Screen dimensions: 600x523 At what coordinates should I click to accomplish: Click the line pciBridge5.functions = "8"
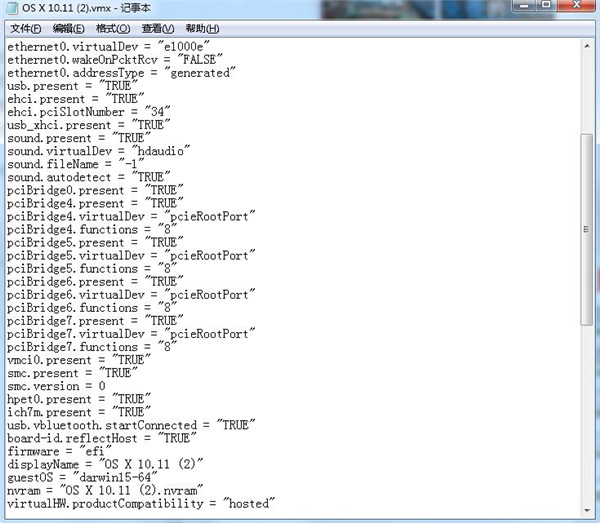(92, 268)
